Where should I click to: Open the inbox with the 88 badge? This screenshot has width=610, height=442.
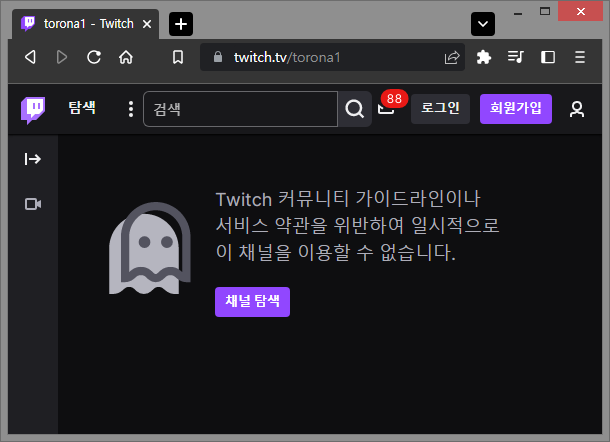[387, 108]
